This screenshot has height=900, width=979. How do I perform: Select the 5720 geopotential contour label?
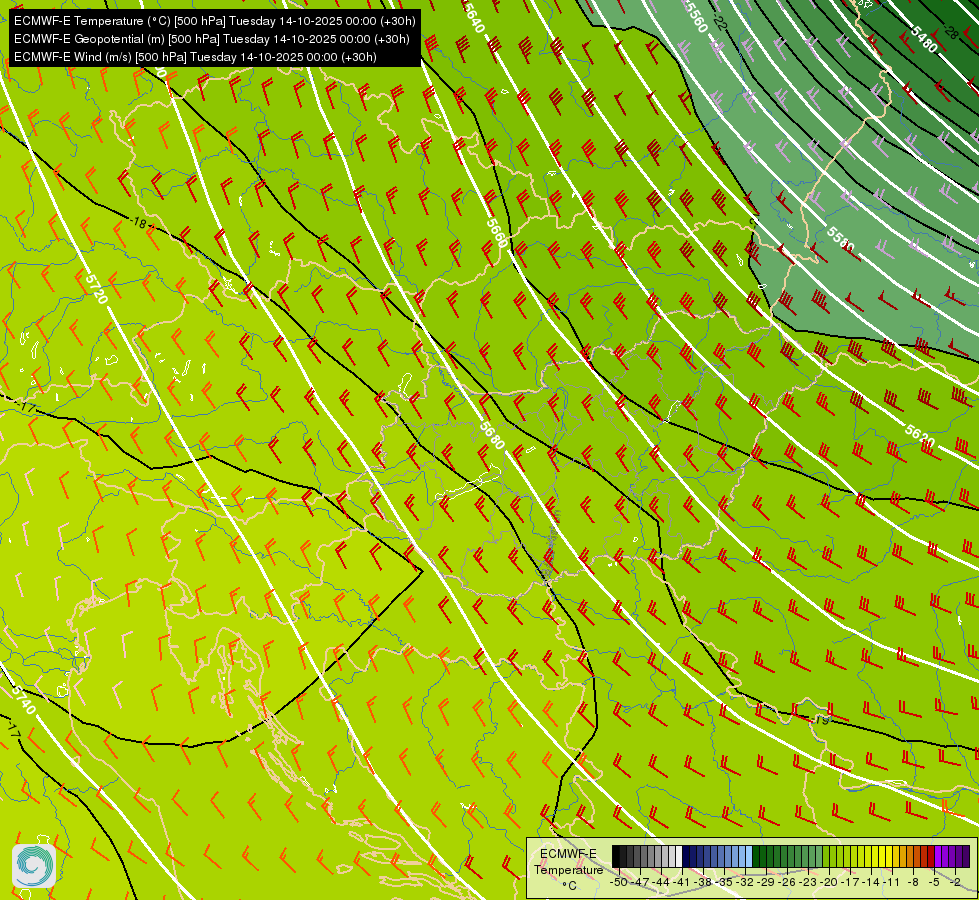(96, 289)
